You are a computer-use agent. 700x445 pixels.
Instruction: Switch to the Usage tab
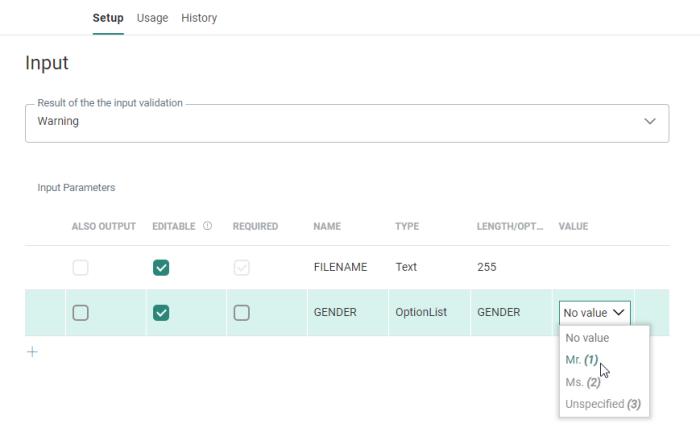point(152,18)
